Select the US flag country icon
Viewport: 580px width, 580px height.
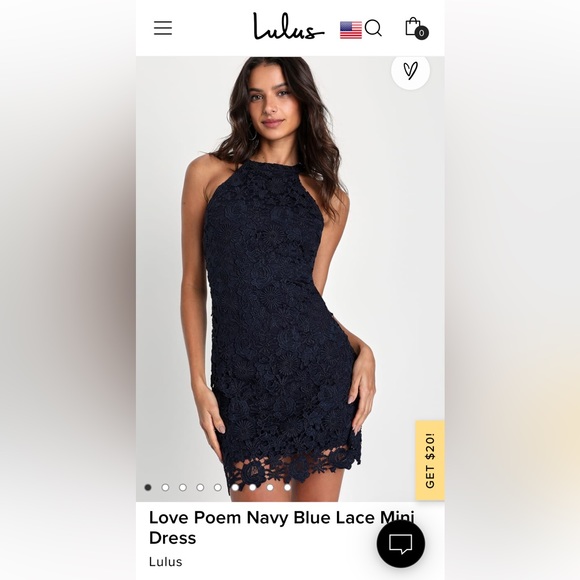[x=351, y=30]
